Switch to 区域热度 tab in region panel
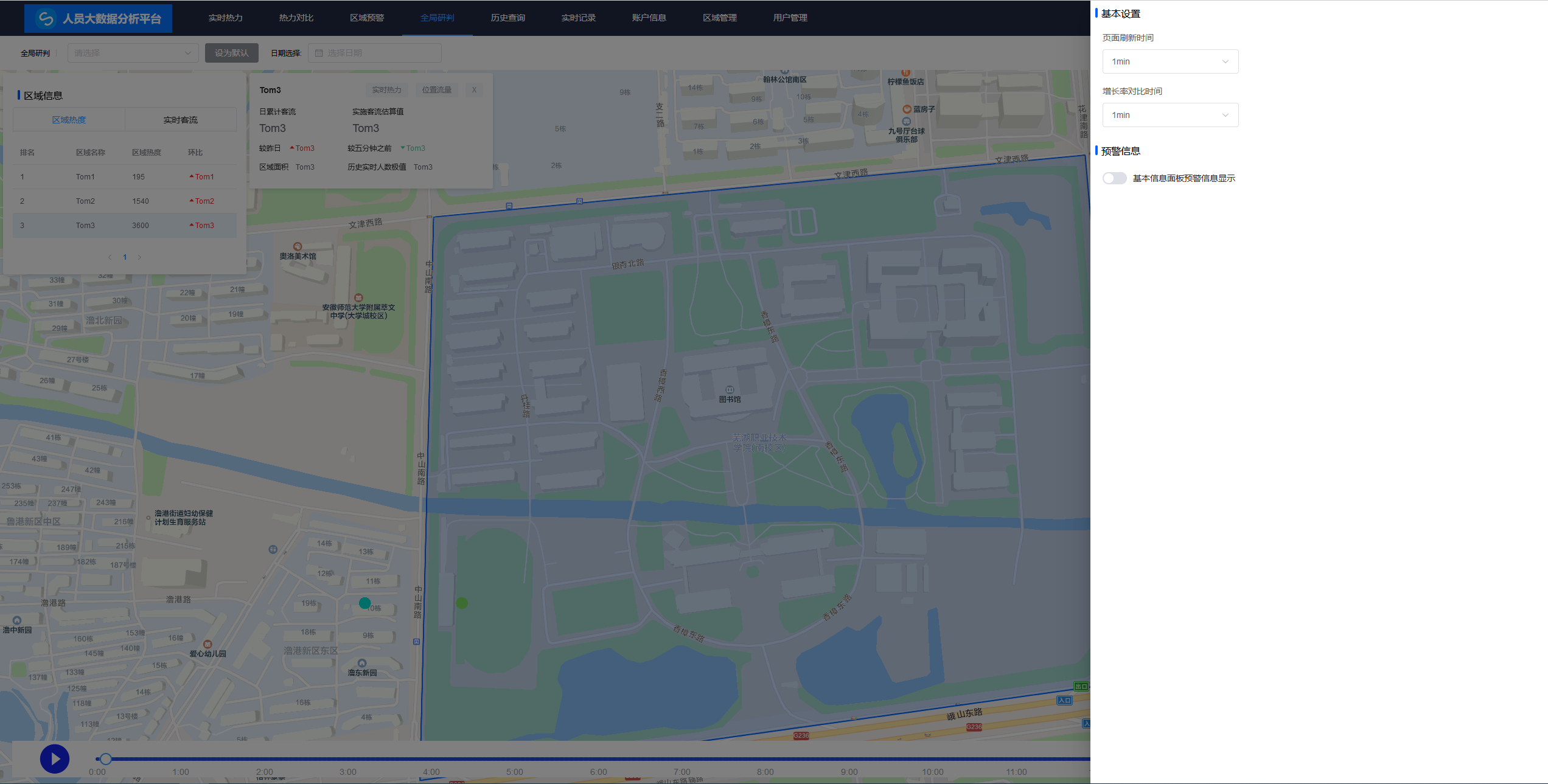The width and height of the screenshot is (1548, 784). pos(69,120)
